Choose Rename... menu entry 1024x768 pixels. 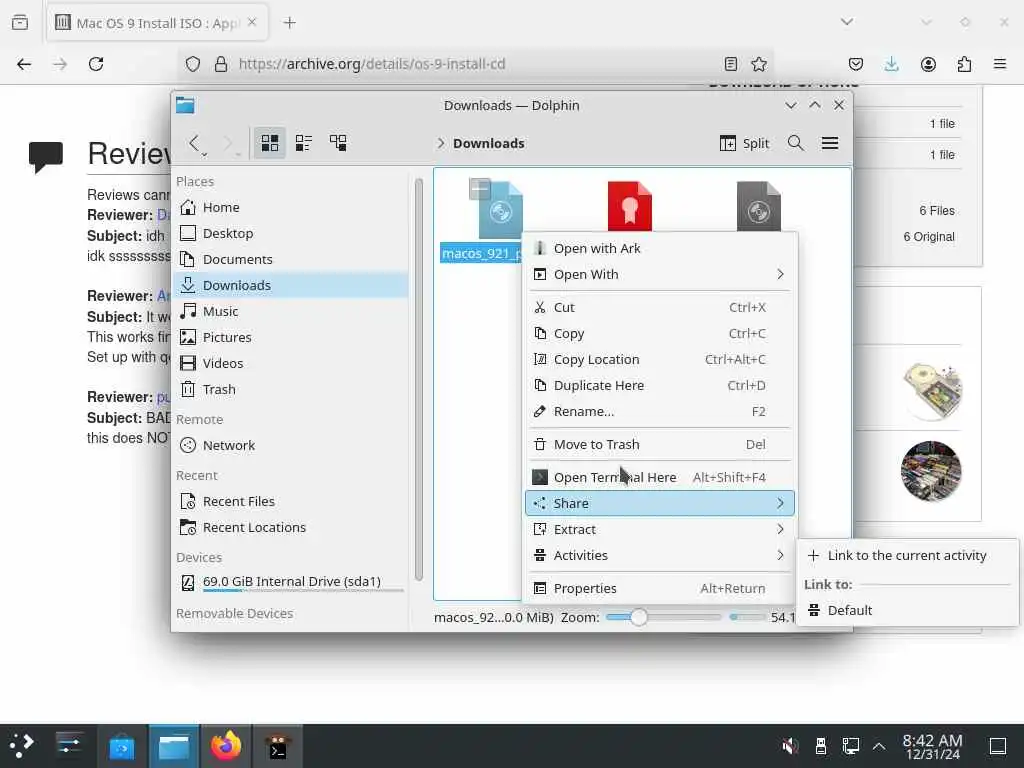pyautogui.click(x=660, y=411)
